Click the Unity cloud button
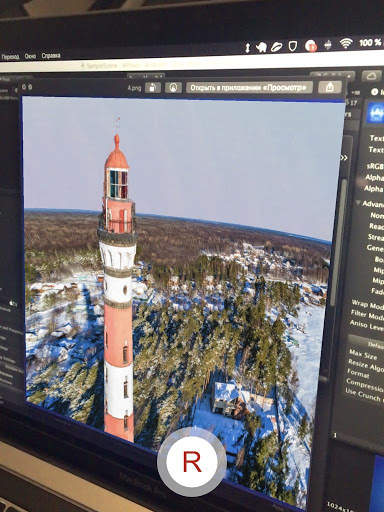 point(371,76)
